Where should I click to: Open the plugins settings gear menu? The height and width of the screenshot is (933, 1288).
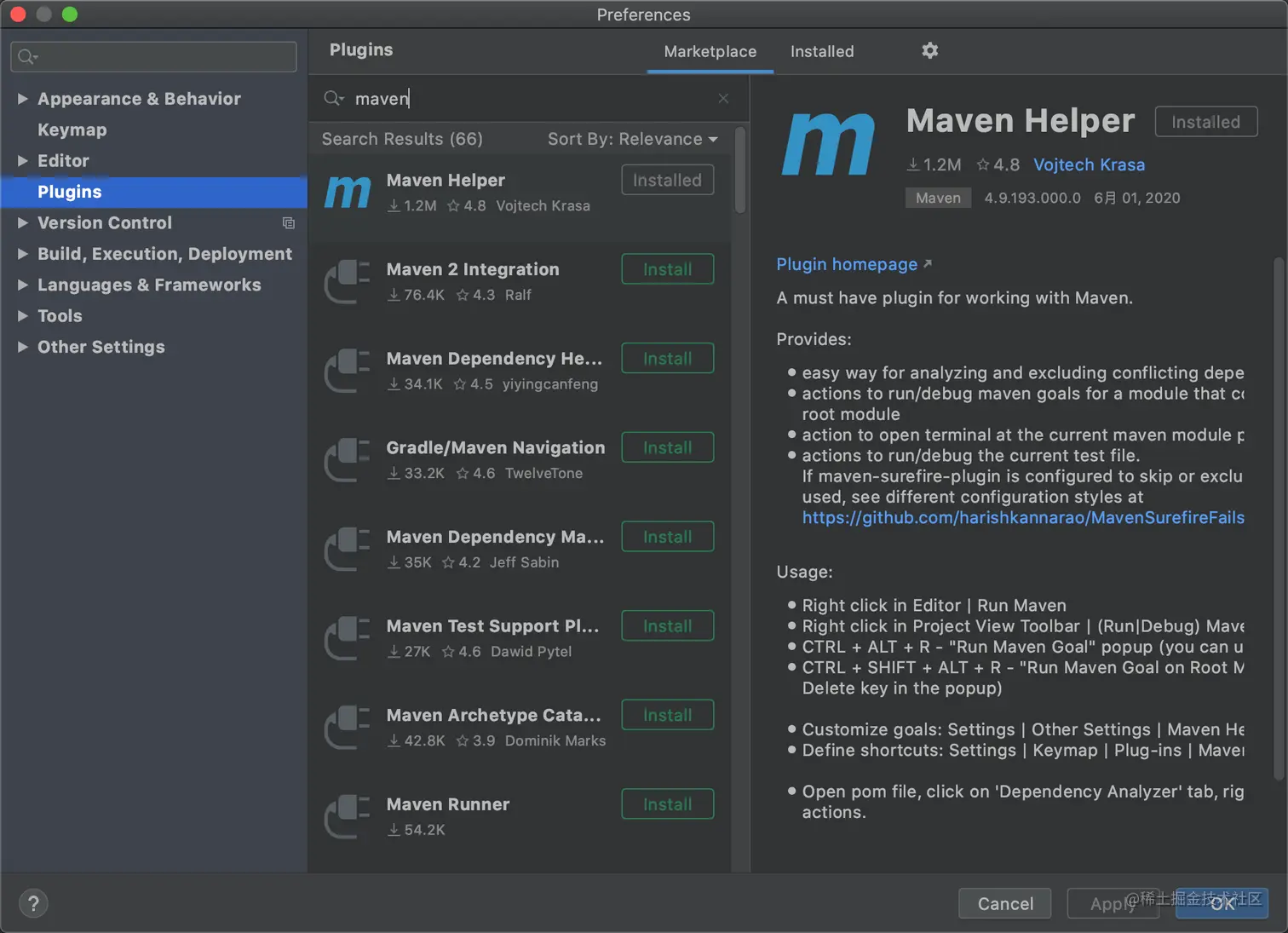[x=930, y=50]
